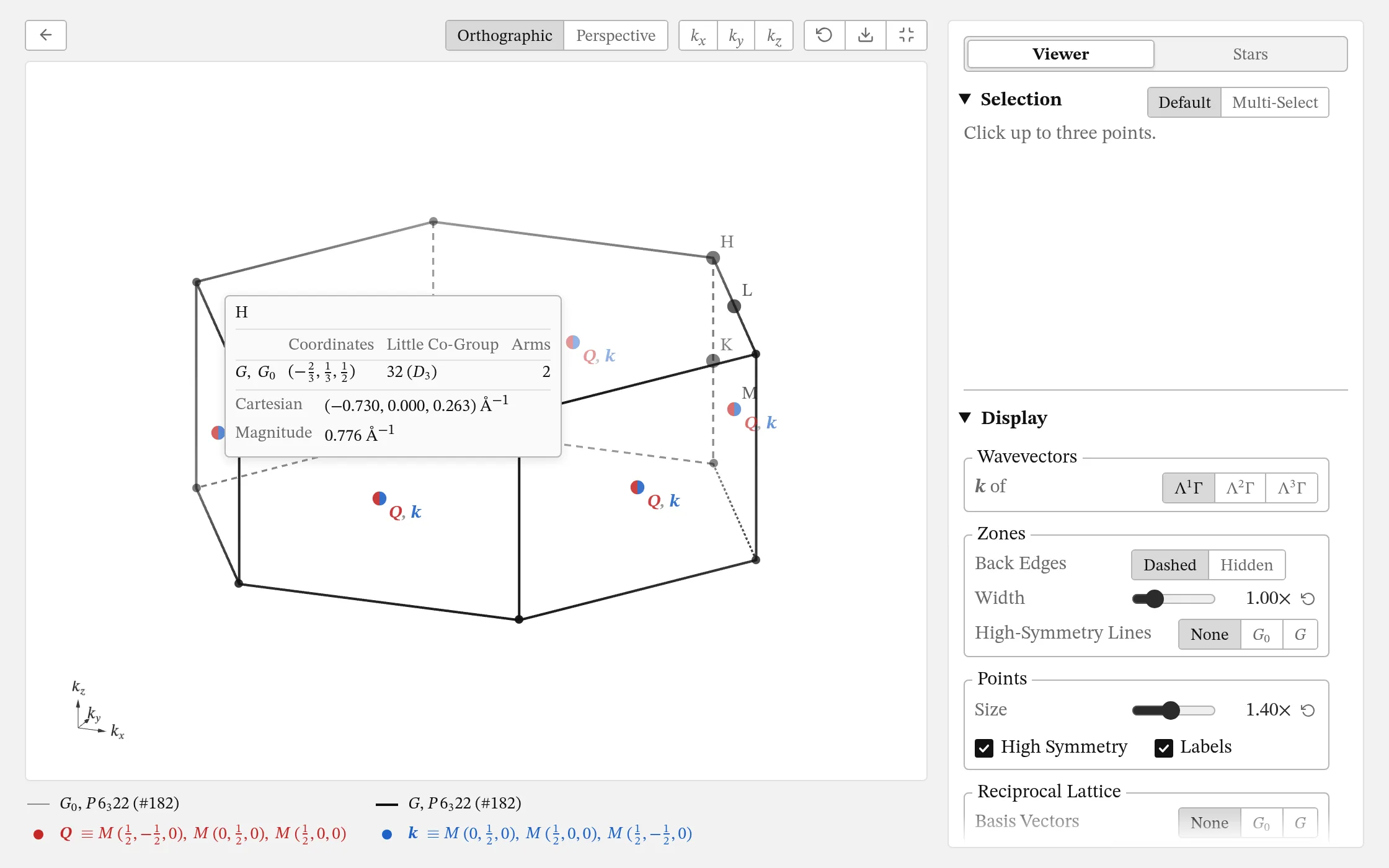
Task: Set Back Edges to Hidden
Action: pyautogui.click(x=1246, y=565)
